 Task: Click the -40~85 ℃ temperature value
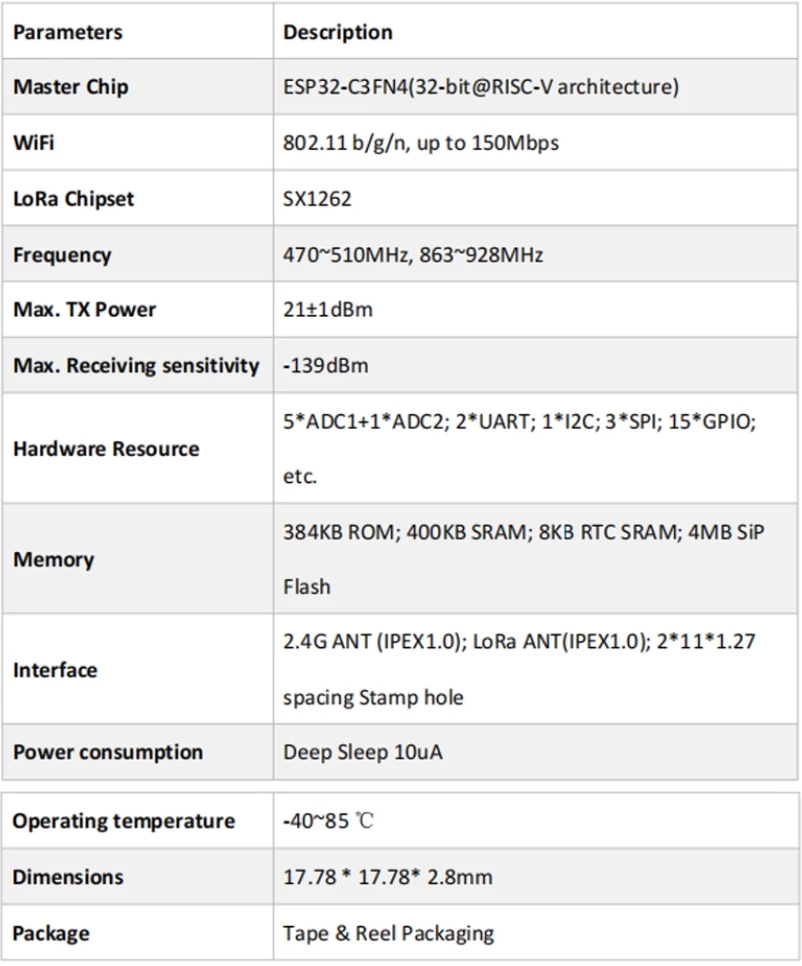[329, 822]
